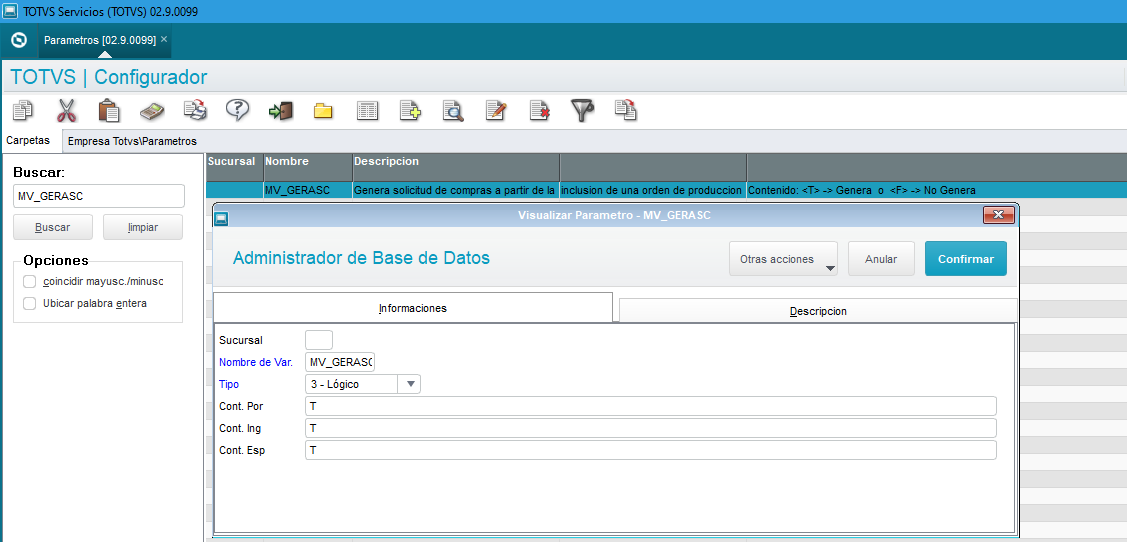Expand the Otras acciones menu

pos(783,259)
